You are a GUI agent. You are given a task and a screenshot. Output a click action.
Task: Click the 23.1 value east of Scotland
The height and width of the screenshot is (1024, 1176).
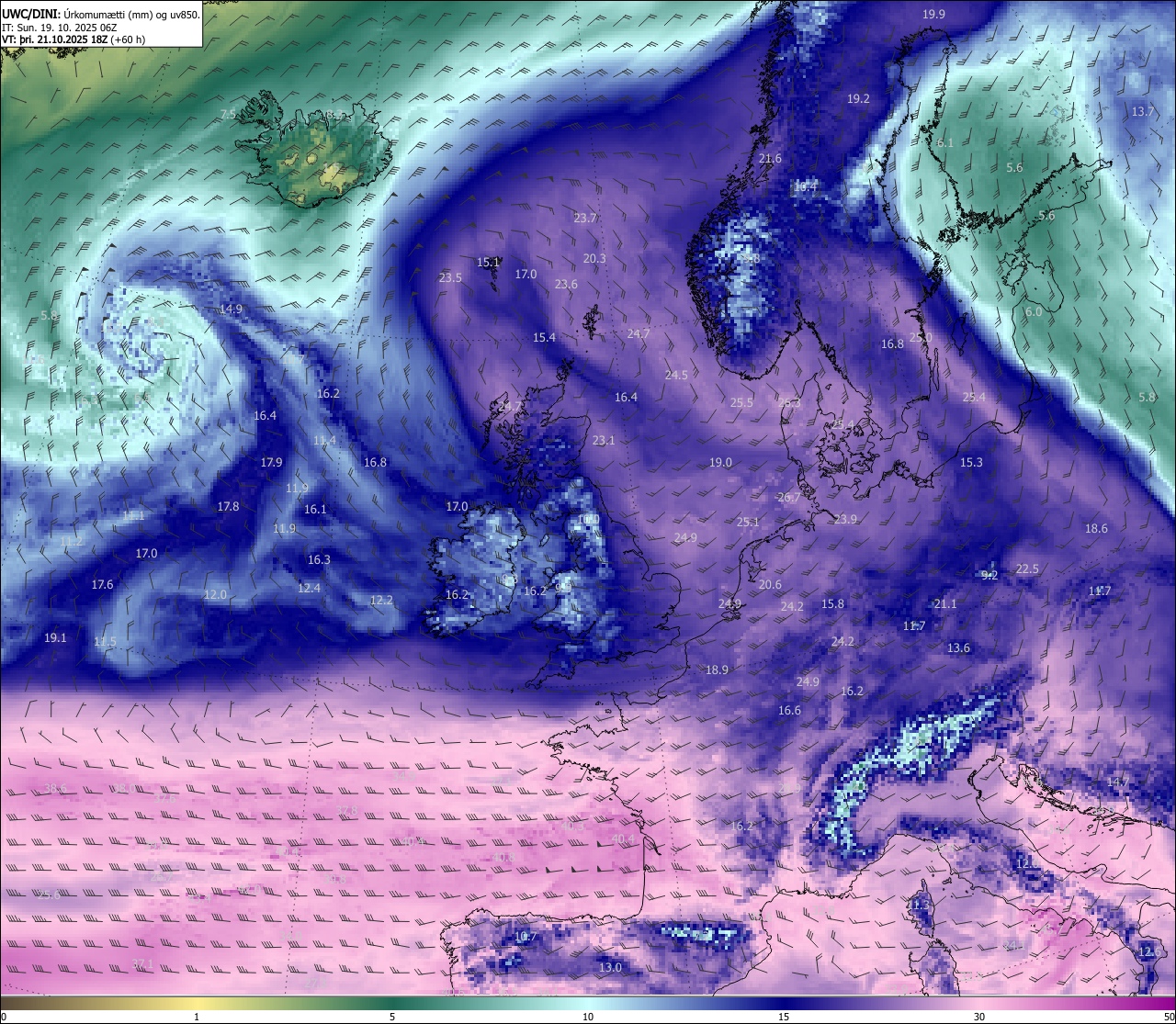tap(604, 440)
